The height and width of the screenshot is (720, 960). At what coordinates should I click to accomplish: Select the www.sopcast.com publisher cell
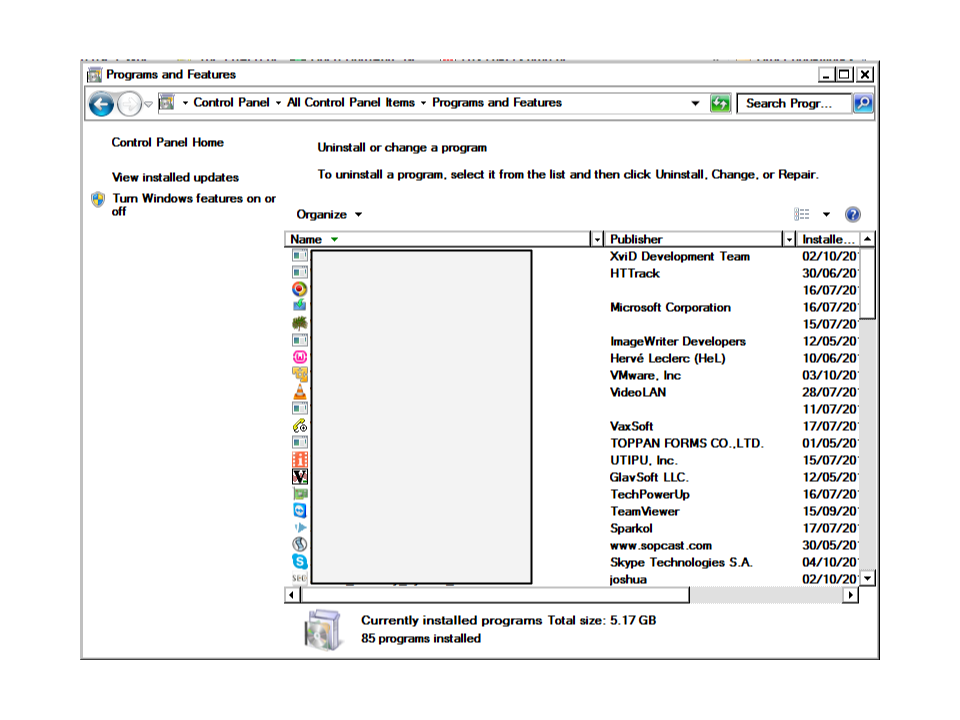[661, 546]
